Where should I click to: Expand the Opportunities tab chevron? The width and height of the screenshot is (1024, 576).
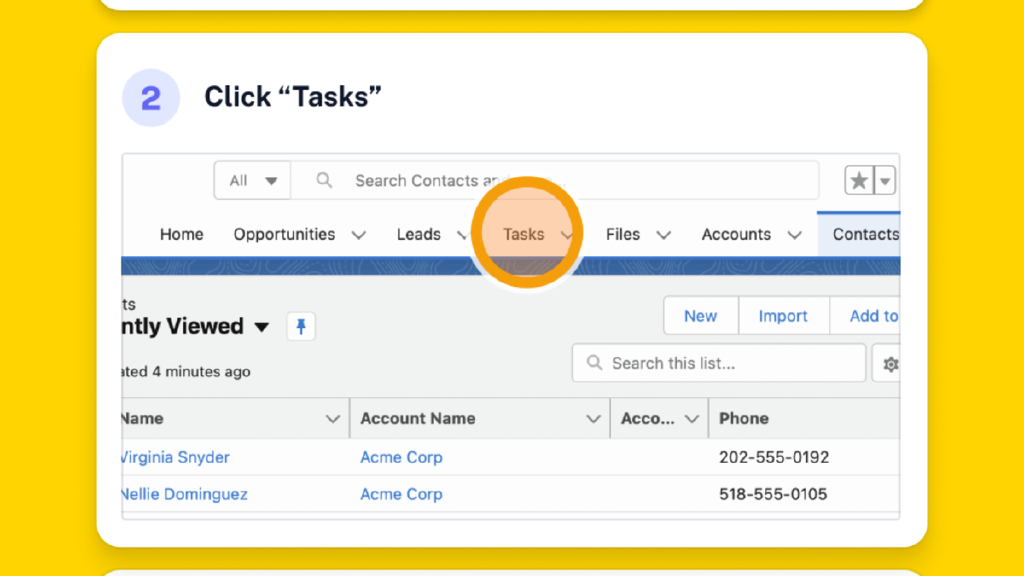[x=358, y=235]
